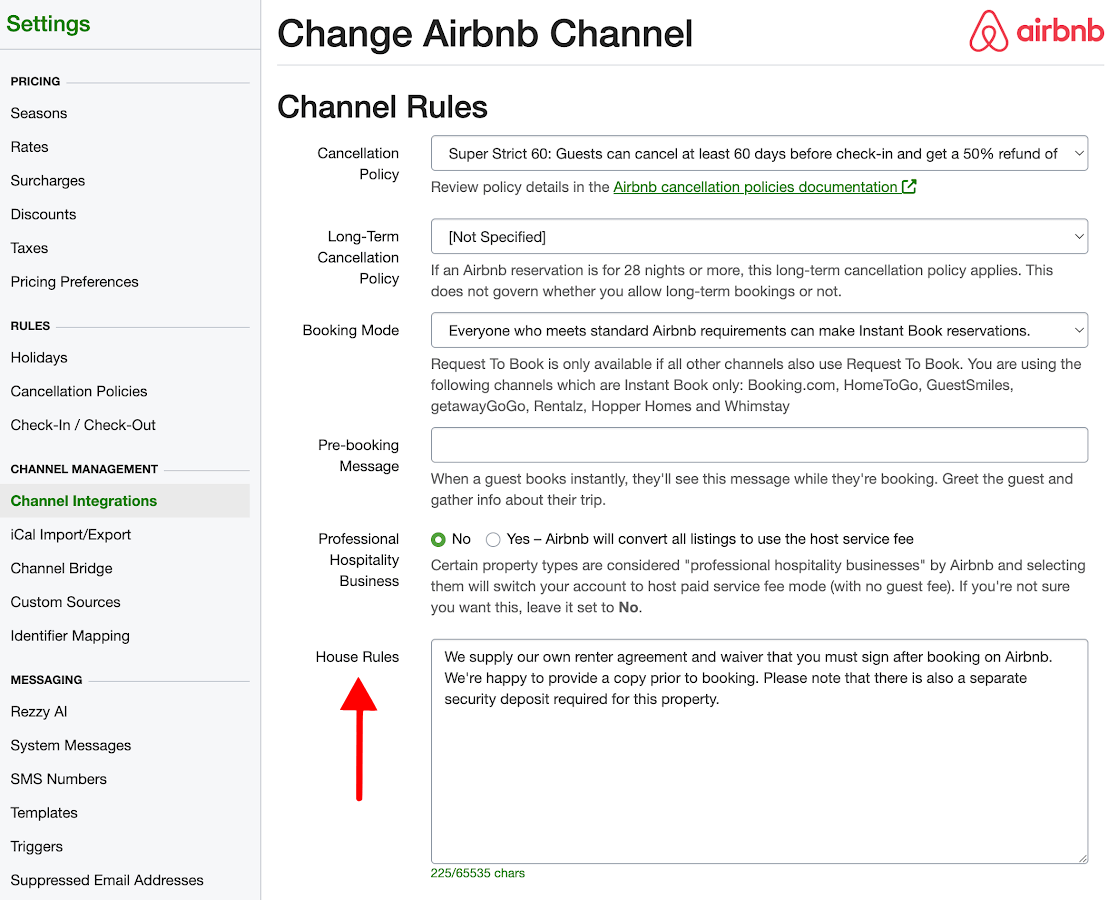This screenshot has height=900, width=1118.
Task: Open Rates settings page
Action: [x=29, y=147]
